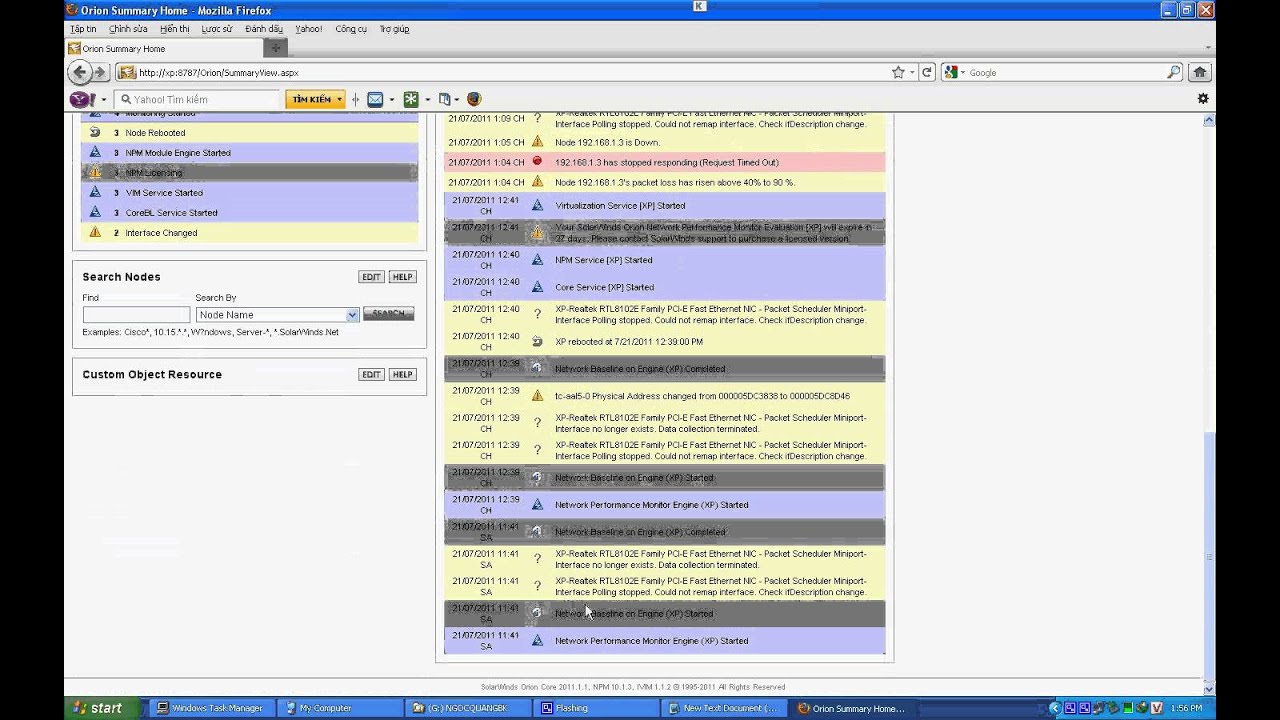Click the Yahoo toolbar bookmarks page icon

(x=445, y=99)
